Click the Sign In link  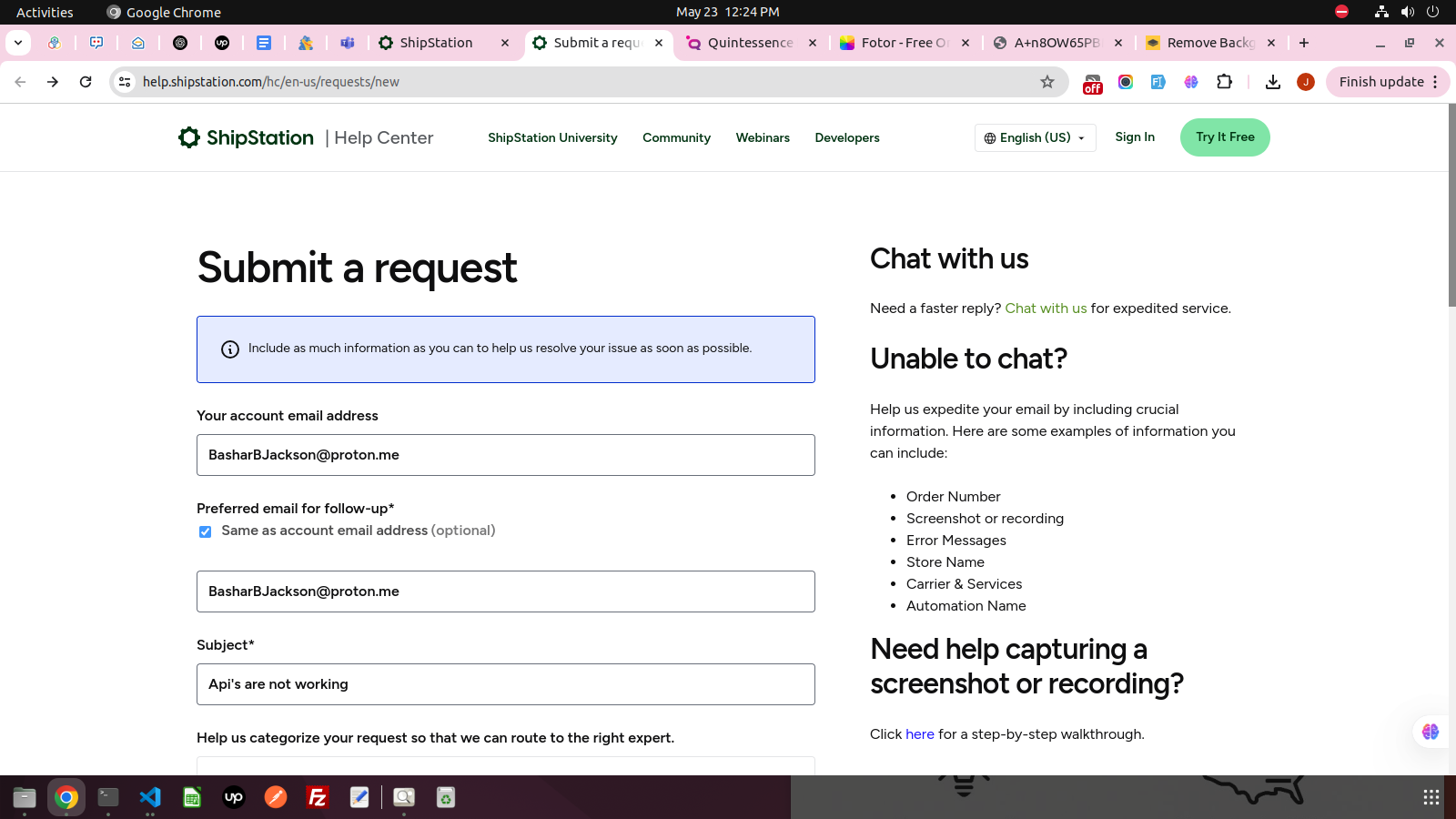[x=1135, y=136]
